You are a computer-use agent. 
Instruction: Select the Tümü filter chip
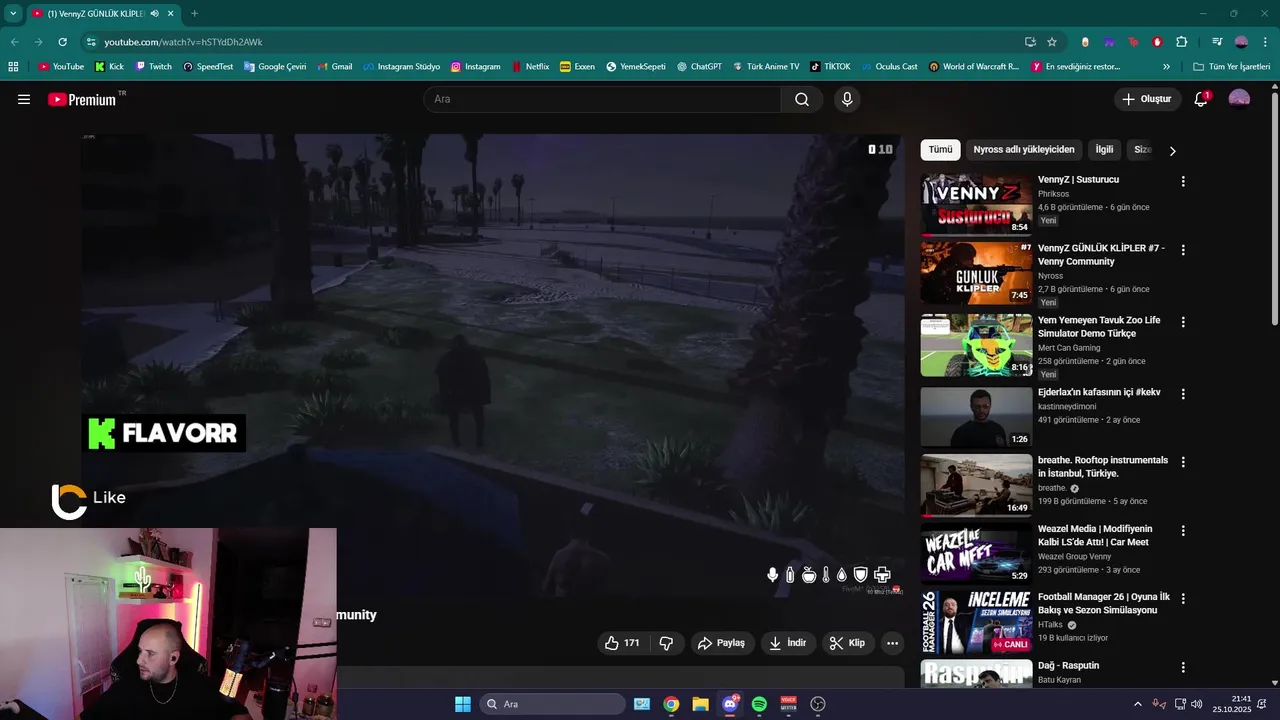941,150
